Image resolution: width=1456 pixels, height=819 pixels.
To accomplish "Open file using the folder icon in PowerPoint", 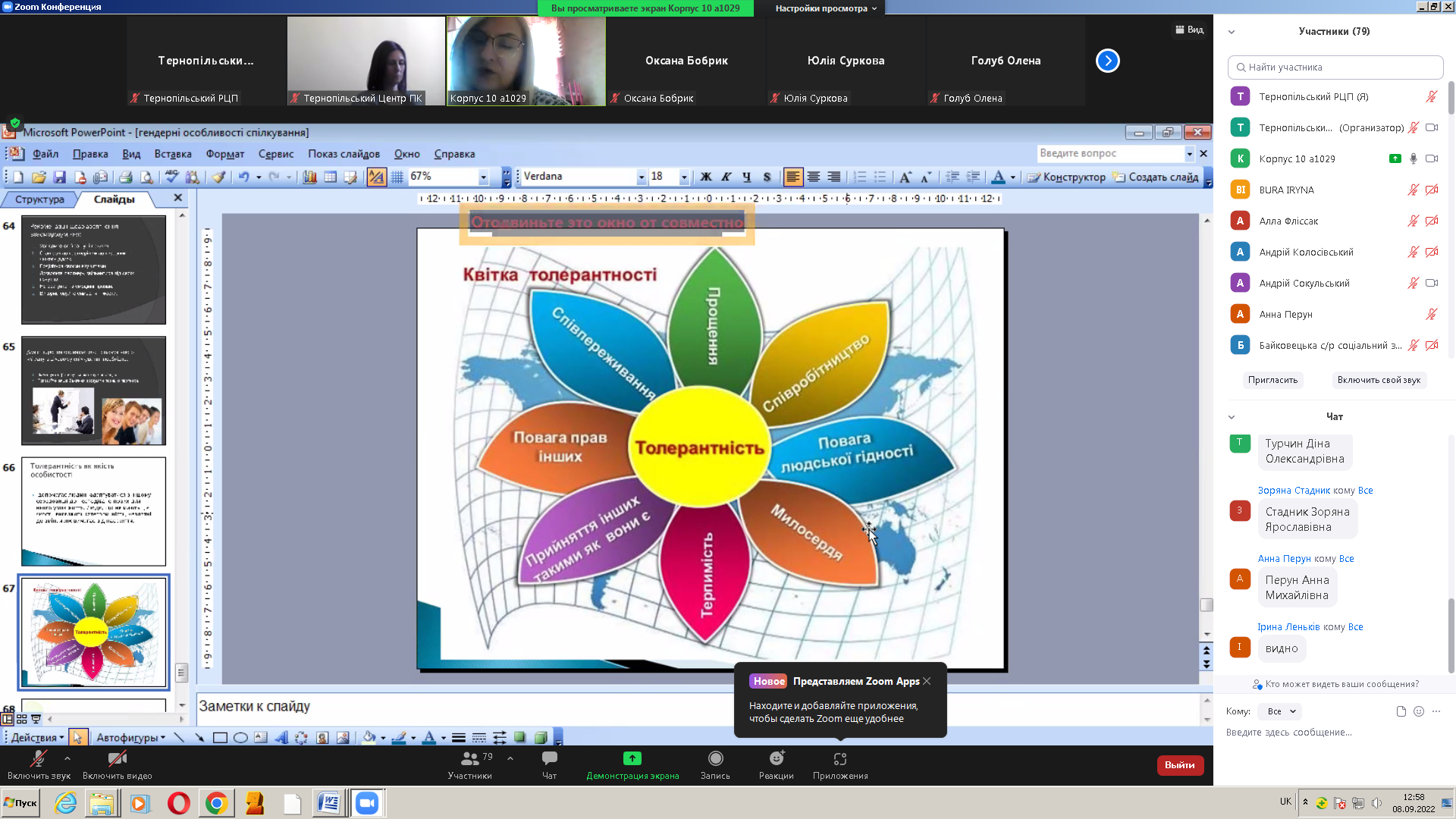I will tap(39, 177).
